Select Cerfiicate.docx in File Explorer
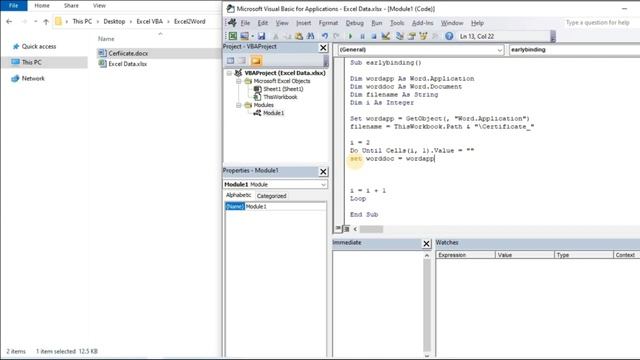Screen dimensions: 640x360 point(128,53)
